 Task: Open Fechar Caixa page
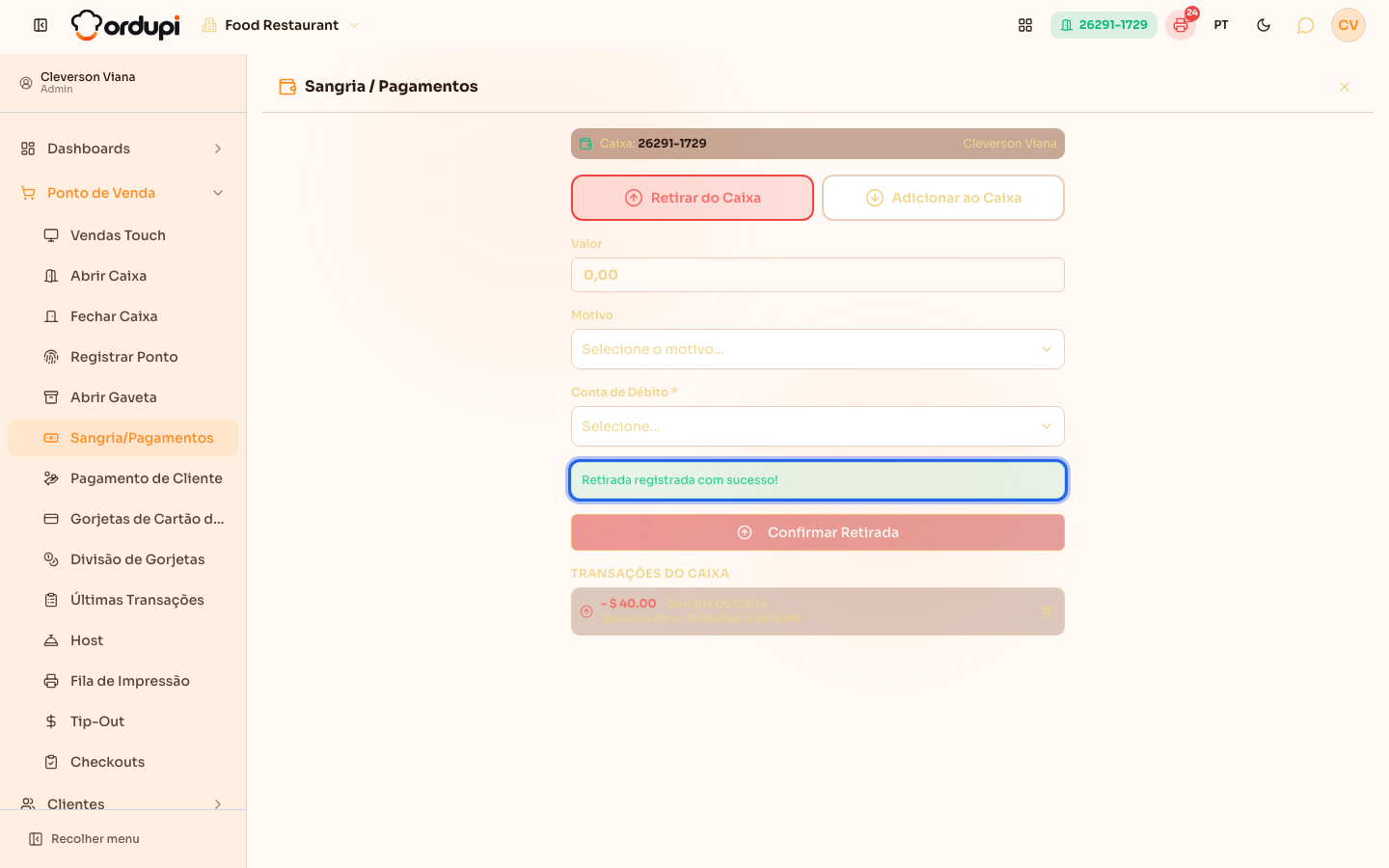coord(123,316)
